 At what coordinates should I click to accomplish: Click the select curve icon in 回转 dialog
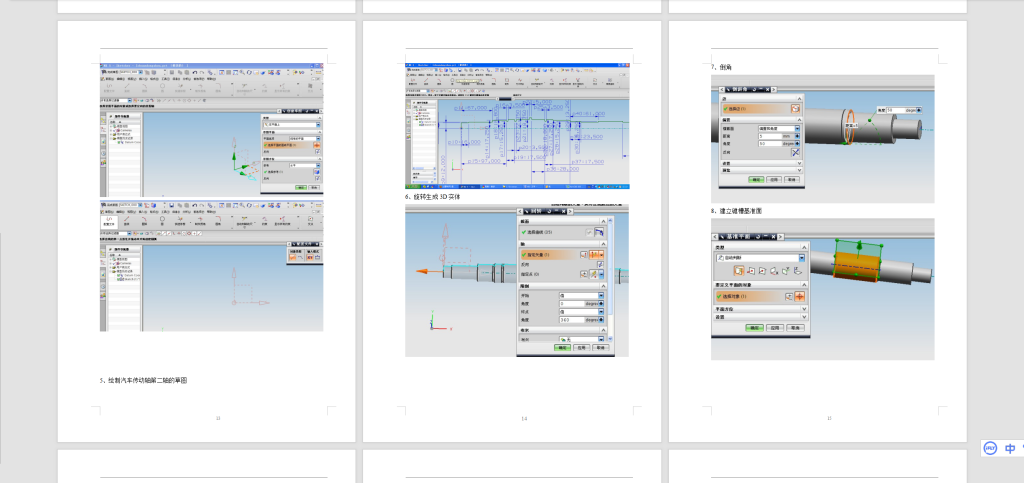point(599,232)
